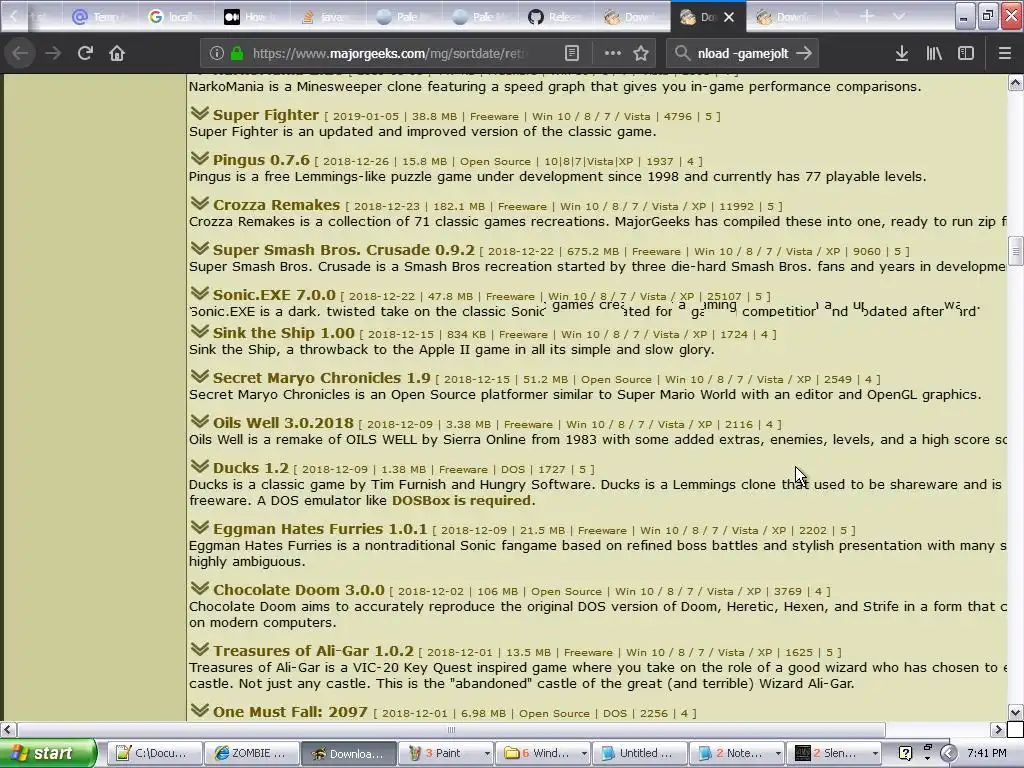Bookmark this page with the star
The width and height of the screenshot is (1024, 768).
coord(641,54)
